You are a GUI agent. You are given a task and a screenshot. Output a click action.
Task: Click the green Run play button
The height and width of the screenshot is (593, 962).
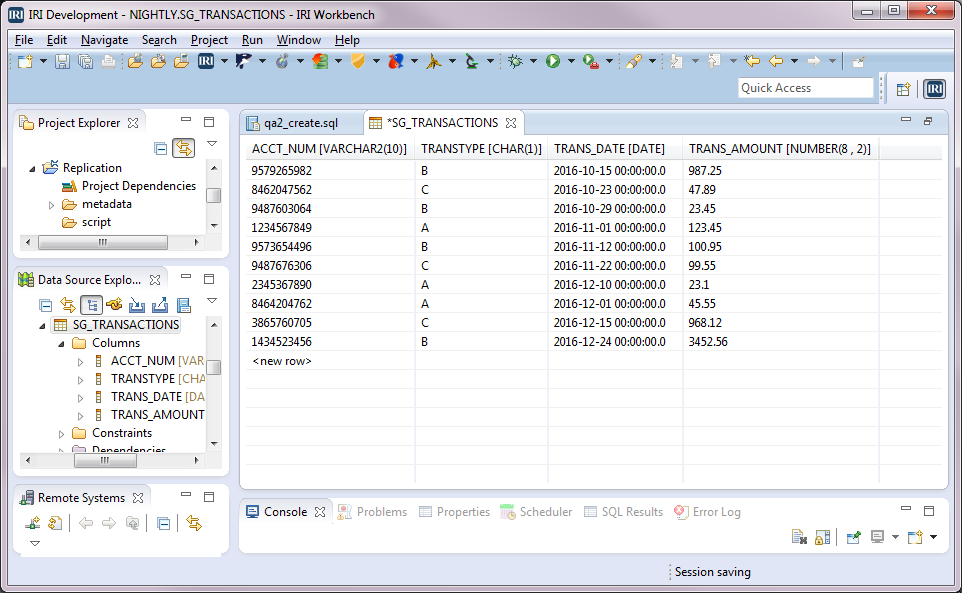[553, 61]
